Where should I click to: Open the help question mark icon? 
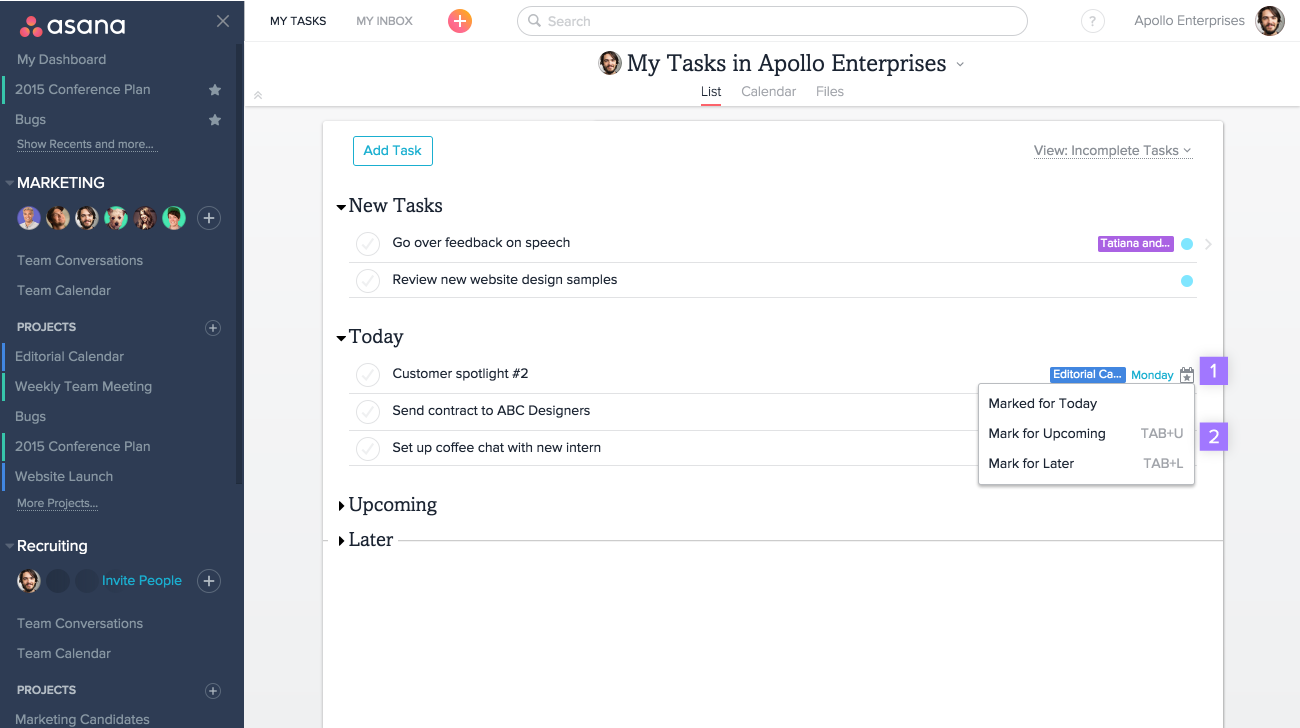click(x=1093, y=21)
